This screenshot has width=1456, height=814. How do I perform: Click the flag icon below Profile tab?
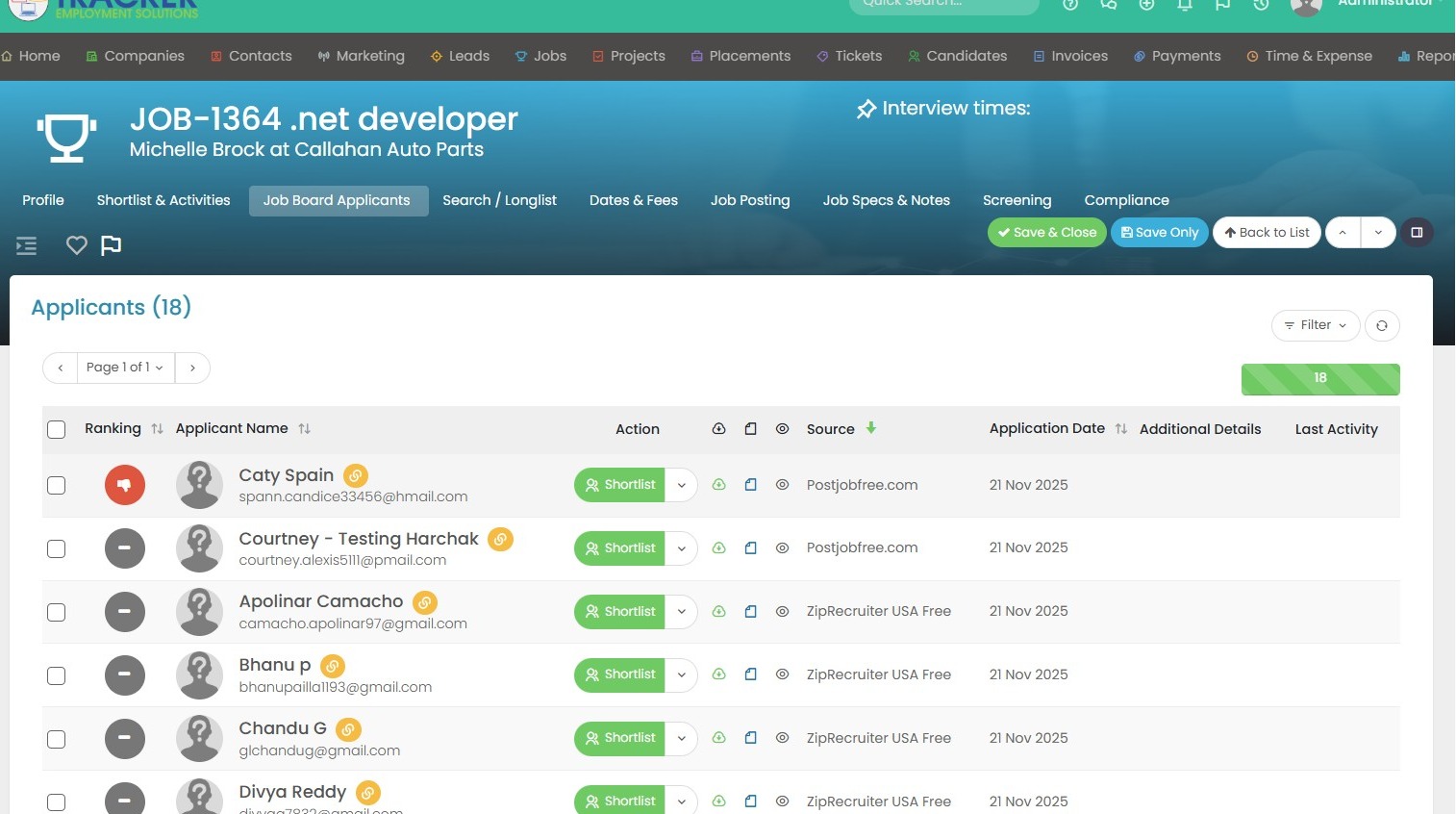[x=112, y=245]
